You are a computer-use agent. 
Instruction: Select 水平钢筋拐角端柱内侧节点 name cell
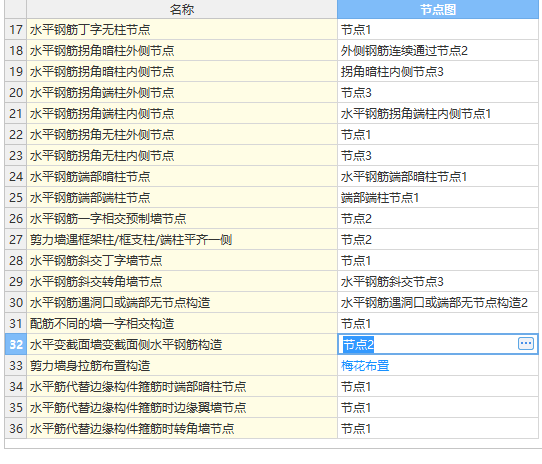[x=182, y=114]
